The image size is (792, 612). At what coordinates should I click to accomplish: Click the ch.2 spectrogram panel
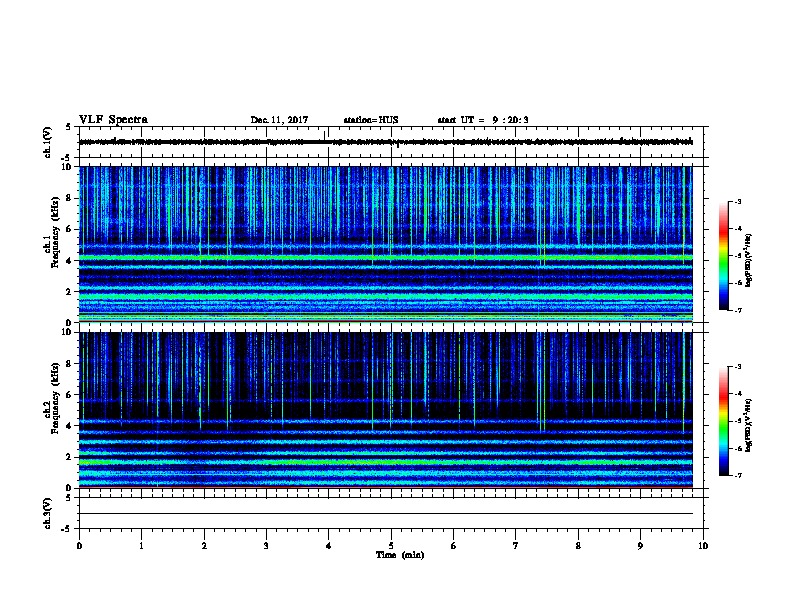[x=386, y=410]
